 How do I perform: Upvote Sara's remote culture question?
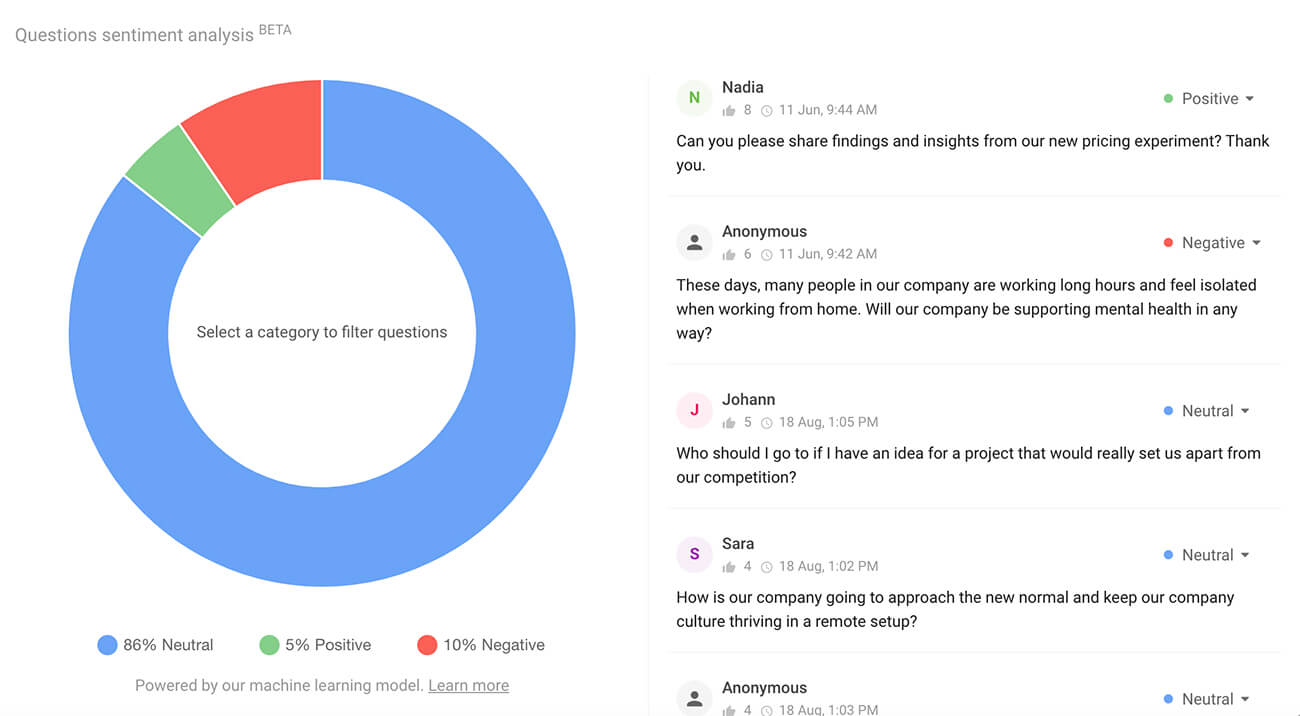(x=729, y=566)
